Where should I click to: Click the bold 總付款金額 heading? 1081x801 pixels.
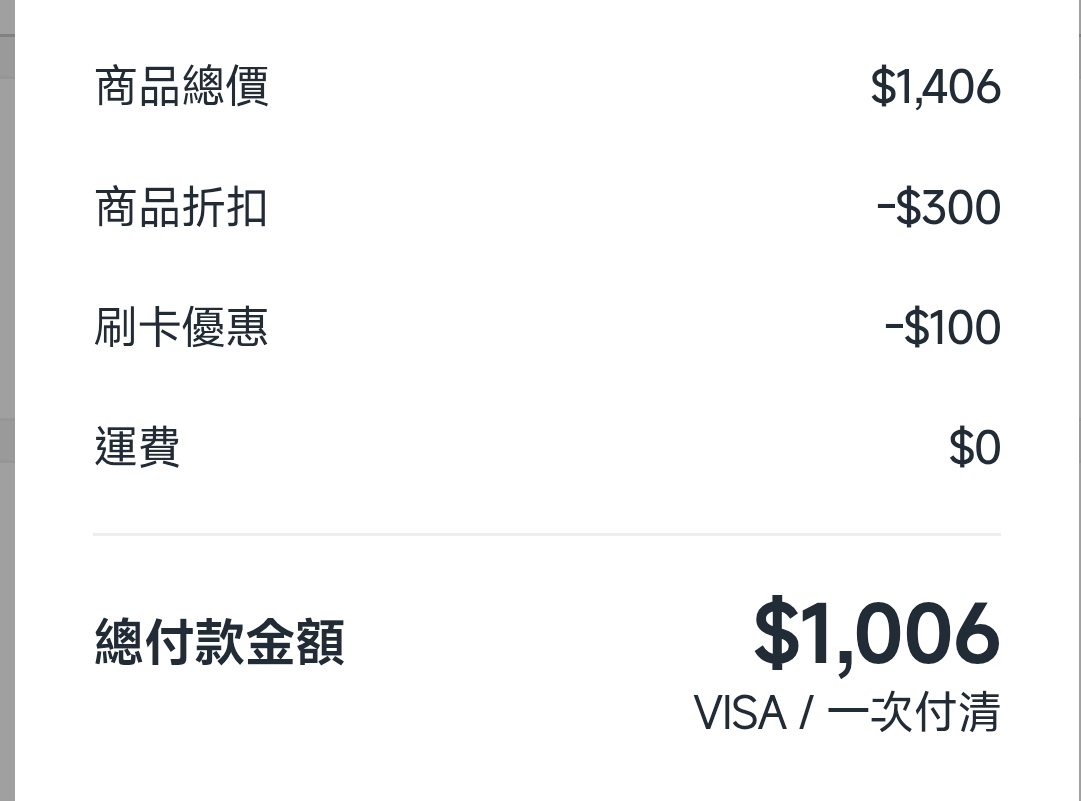(219, 641)
